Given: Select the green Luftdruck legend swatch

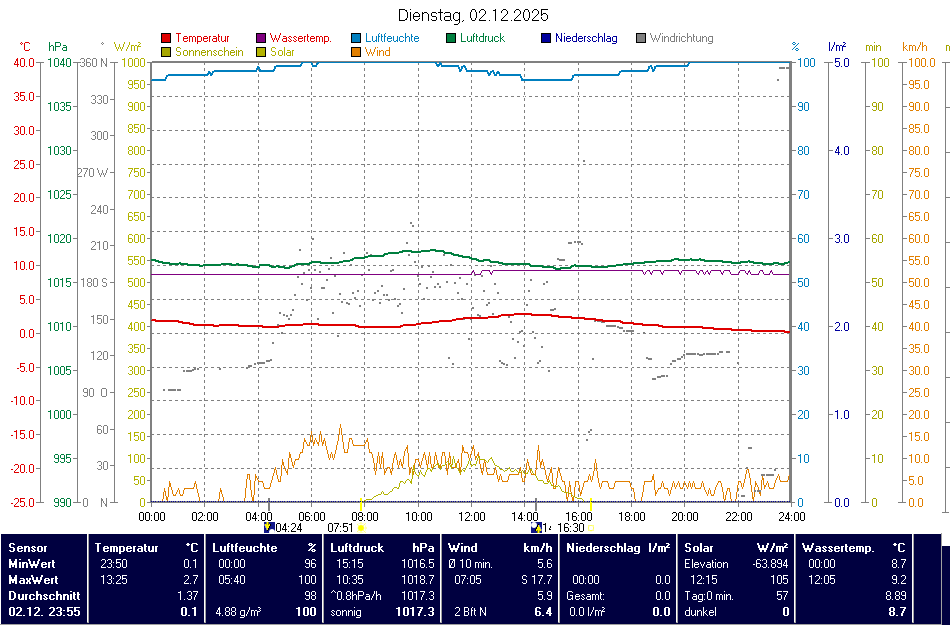Looking at the screenshot, I should (x=451, y=39).
